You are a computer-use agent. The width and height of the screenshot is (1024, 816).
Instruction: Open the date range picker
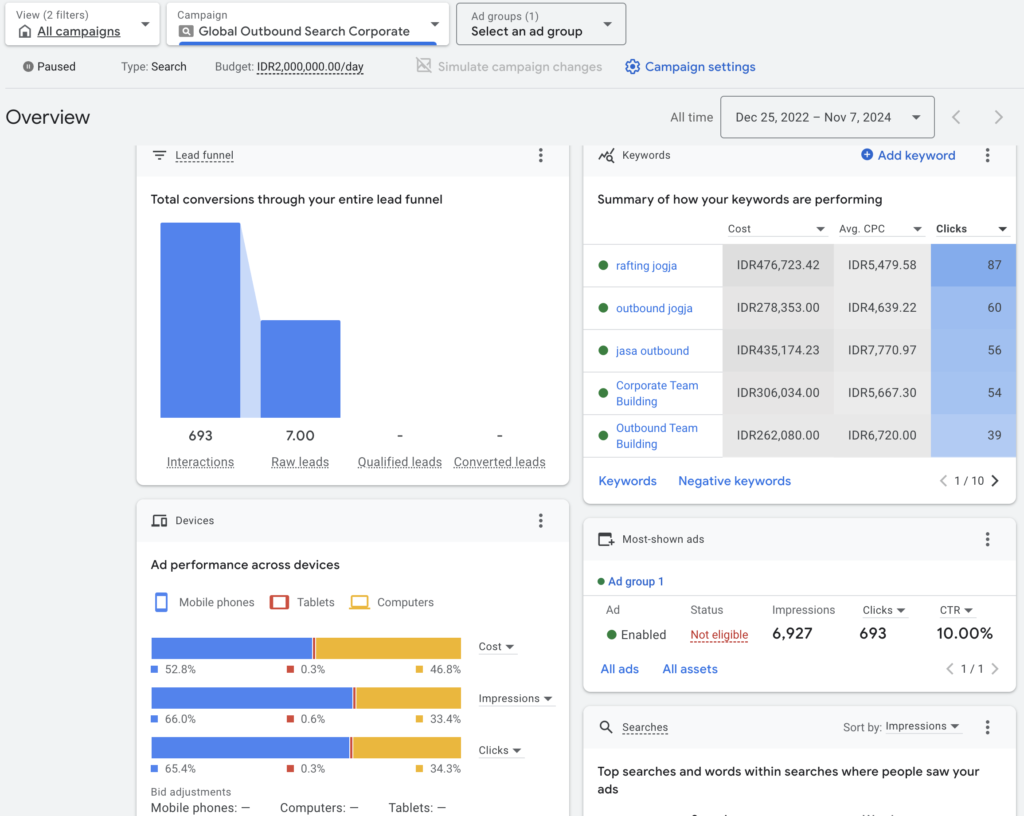(827, 117)
